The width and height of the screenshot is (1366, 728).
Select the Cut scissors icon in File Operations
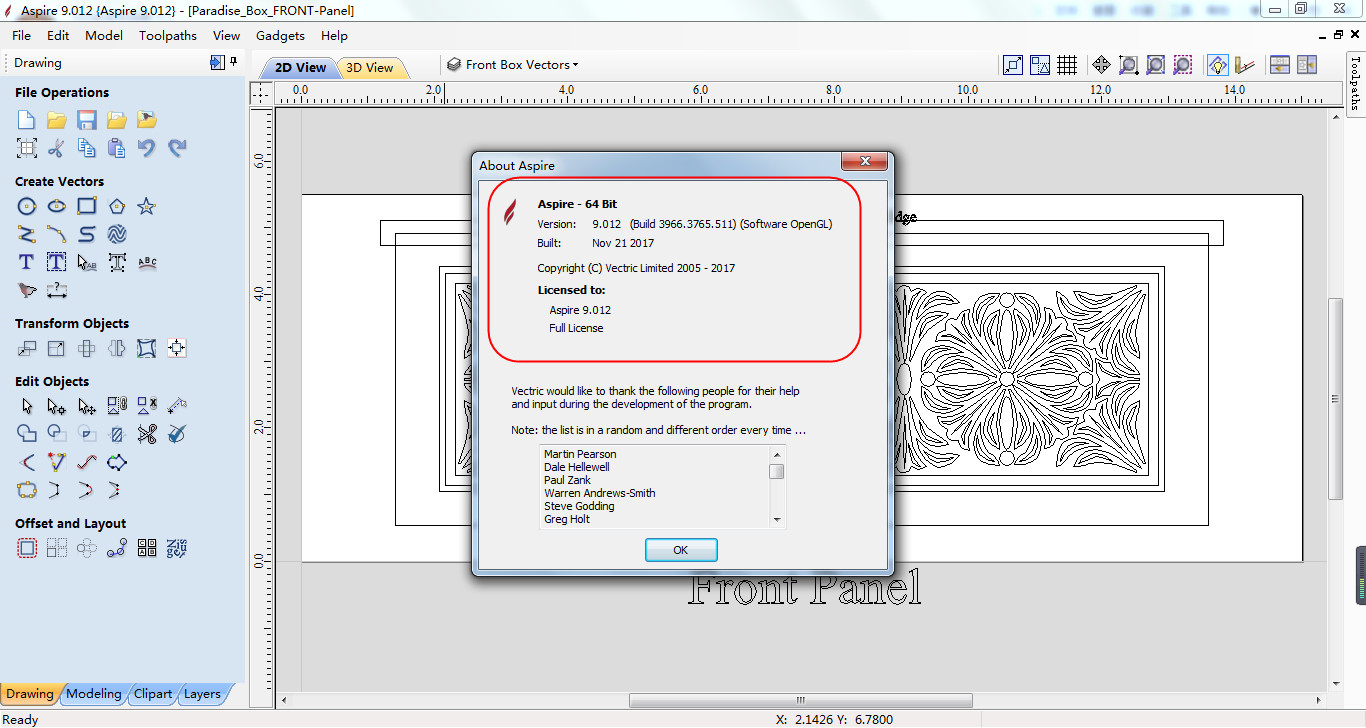pyautogui.click(x=57, y=148)
